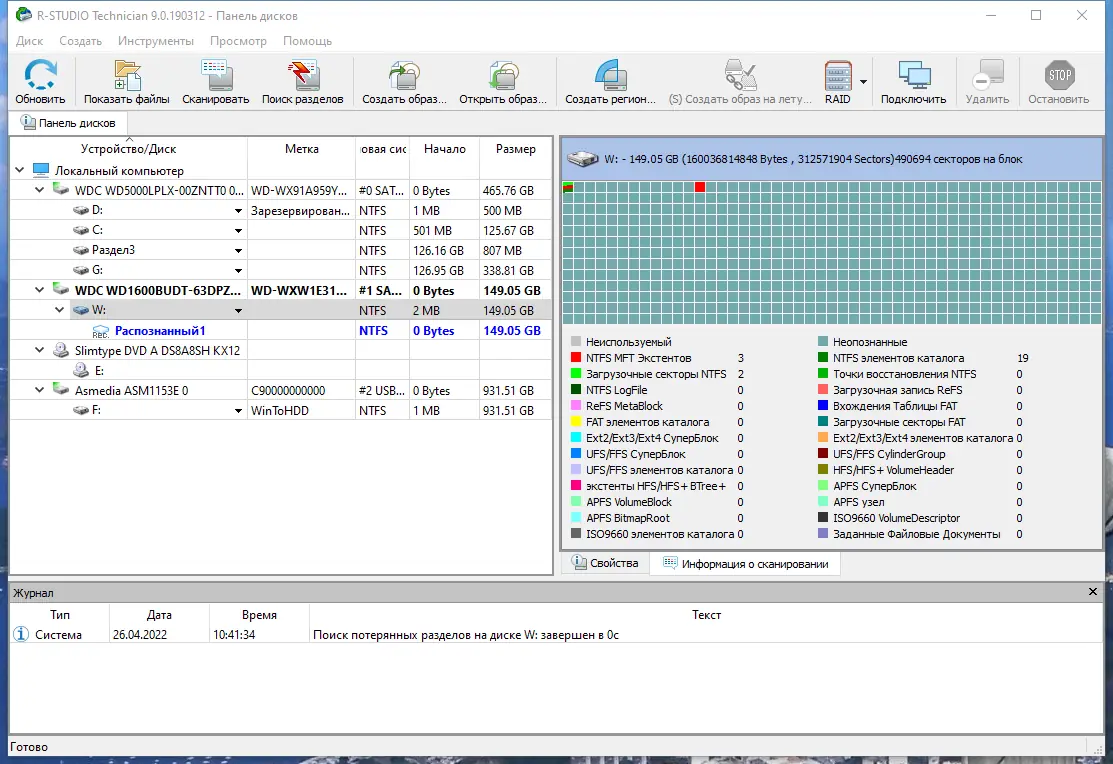Click the yellow FAT элементов каталога swatch
Screen dimensions: 1113x764
(x=576, y=422)
